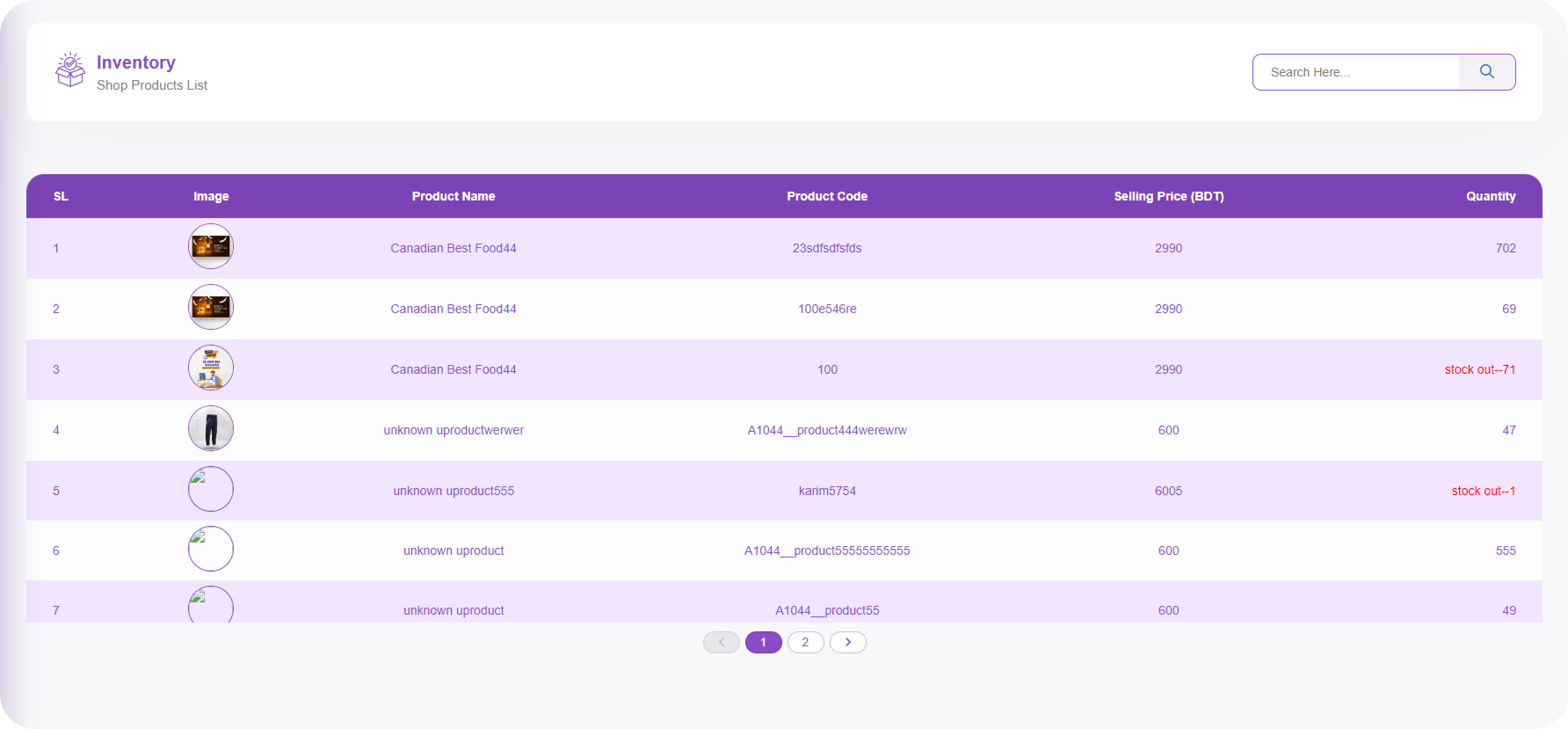Viewport: 1568px width, 729px height.
Task: Click the Product Name column header
Action: coord(453,196)
